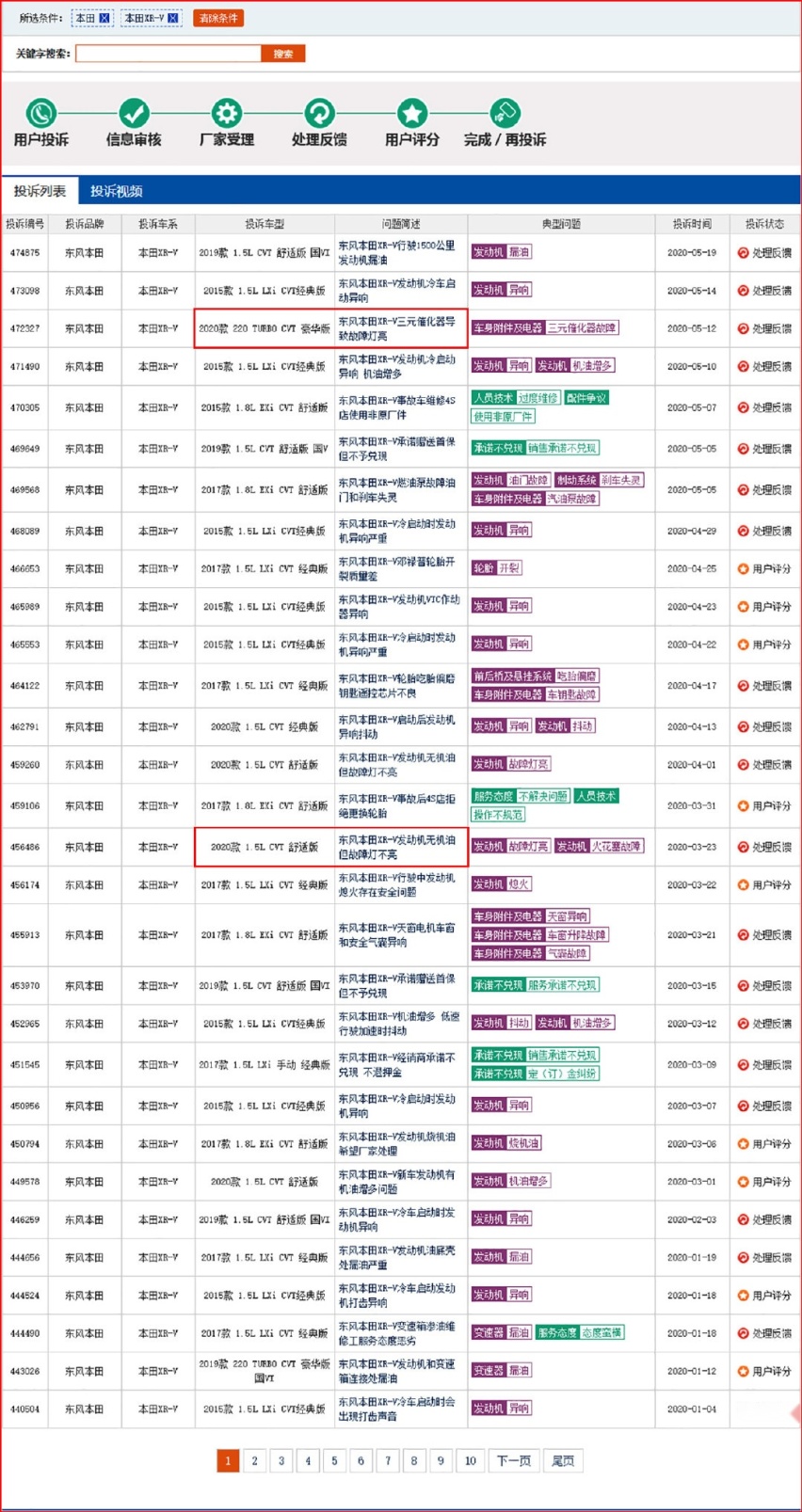Click 用户评分 status icon in row 465553
The height and width of the screenshot is (1512, 802).
(743, 645)
